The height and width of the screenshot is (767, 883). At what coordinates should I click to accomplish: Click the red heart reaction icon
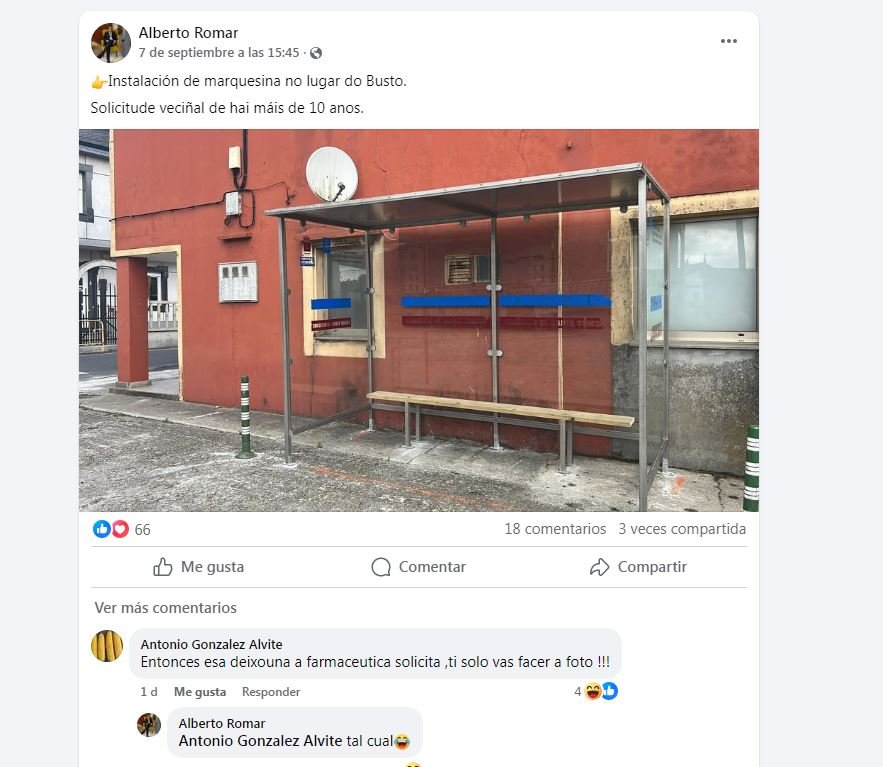[x=120, y=529]
